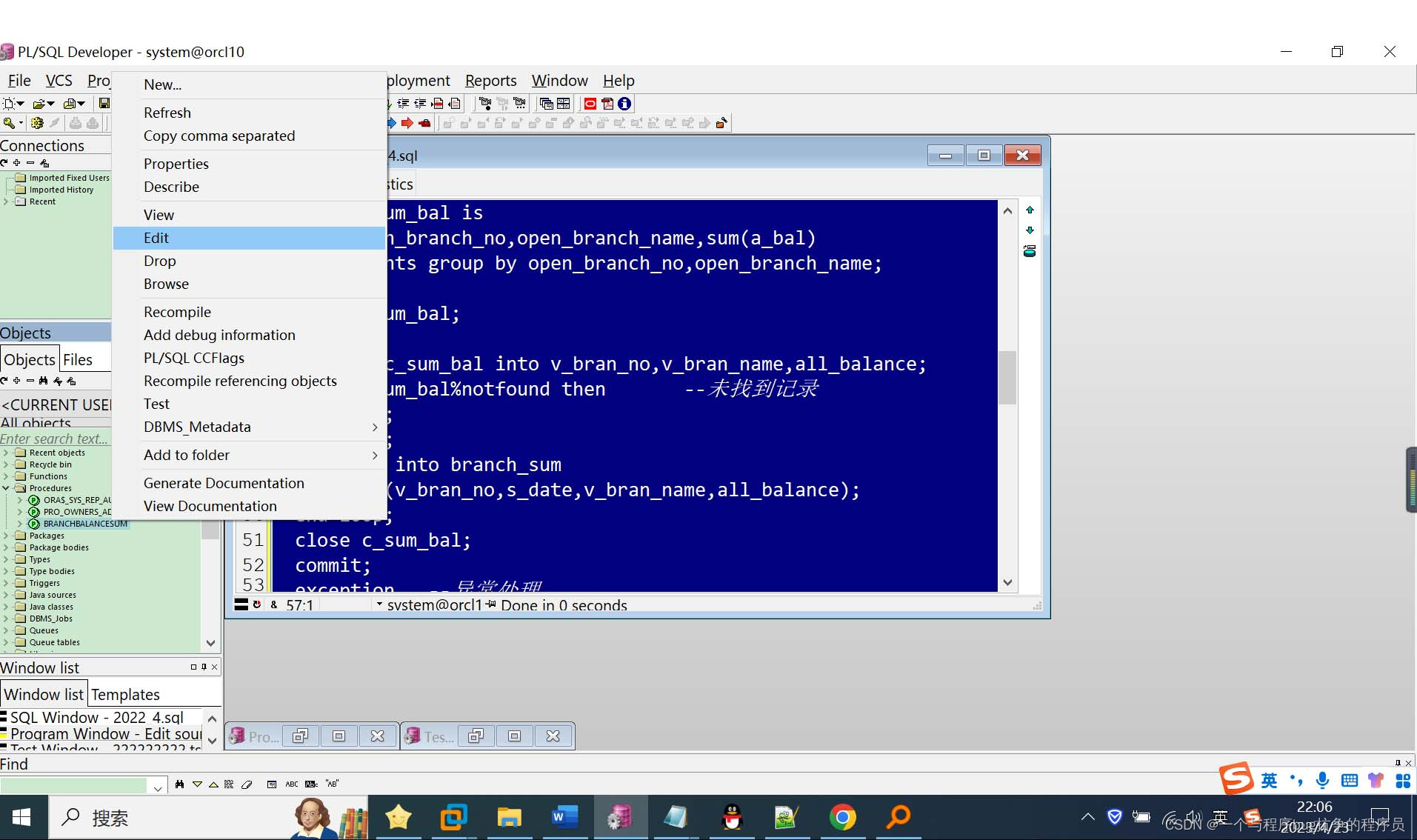Toggle case-sensitive AbC search option

[311, 784]
